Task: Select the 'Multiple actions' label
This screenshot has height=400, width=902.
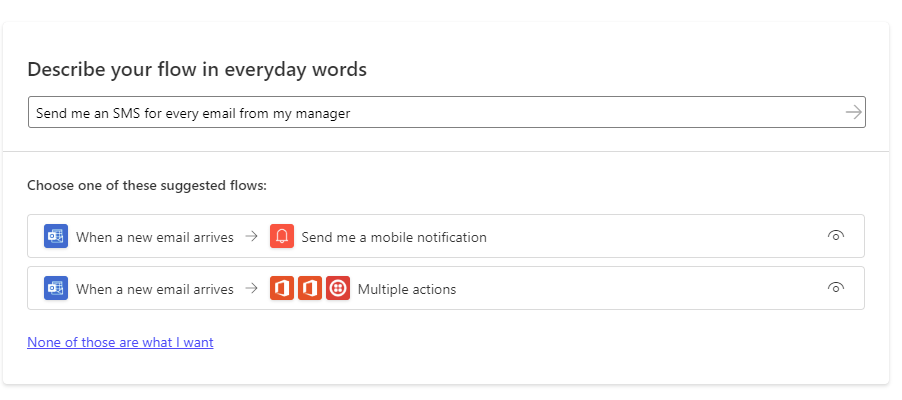Action: (407, 290)
